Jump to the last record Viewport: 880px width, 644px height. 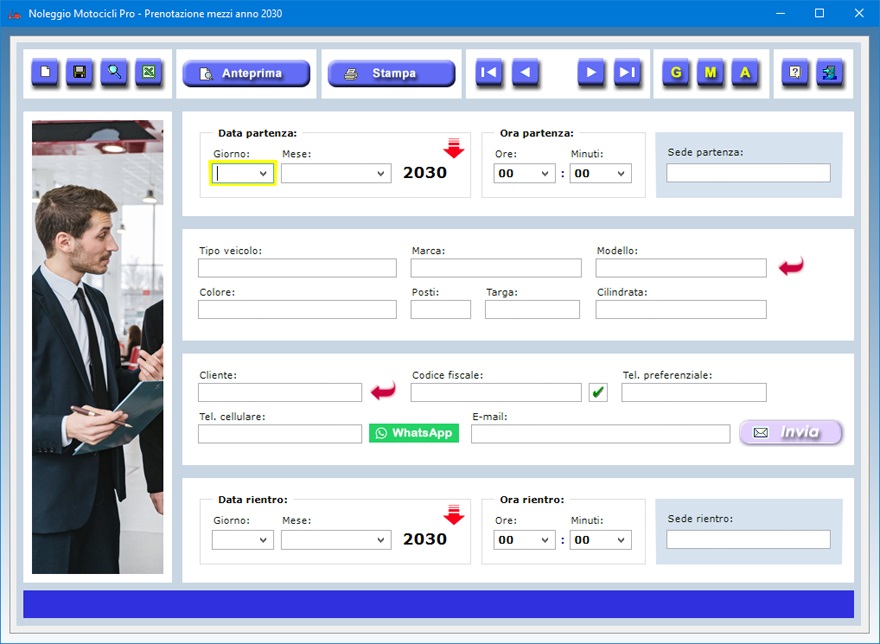point(627,72)
